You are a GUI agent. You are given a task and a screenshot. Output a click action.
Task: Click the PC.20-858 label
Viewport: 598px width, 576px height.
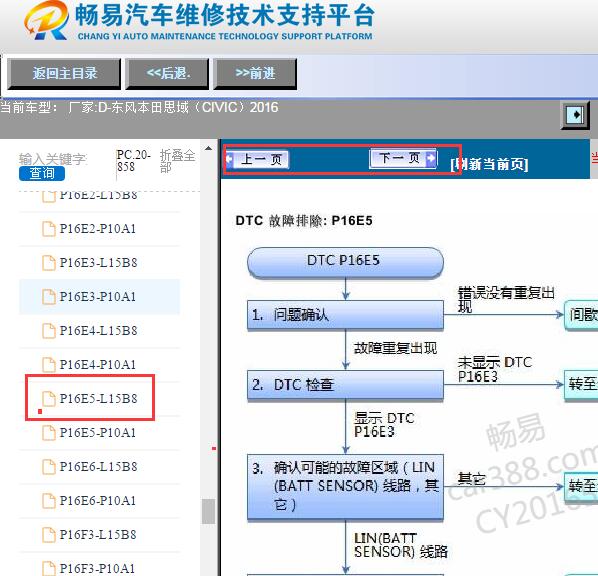[133, 161]
